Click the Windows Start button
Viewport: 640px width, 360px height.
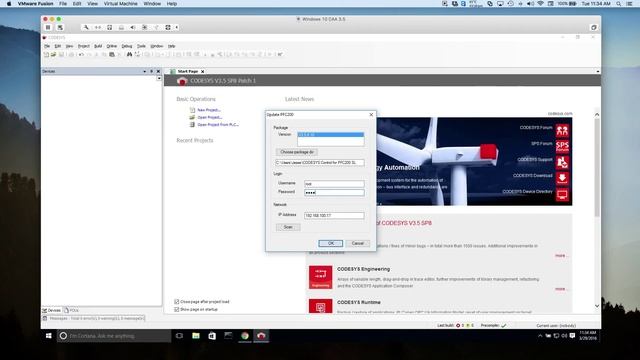tap(49, 336)
